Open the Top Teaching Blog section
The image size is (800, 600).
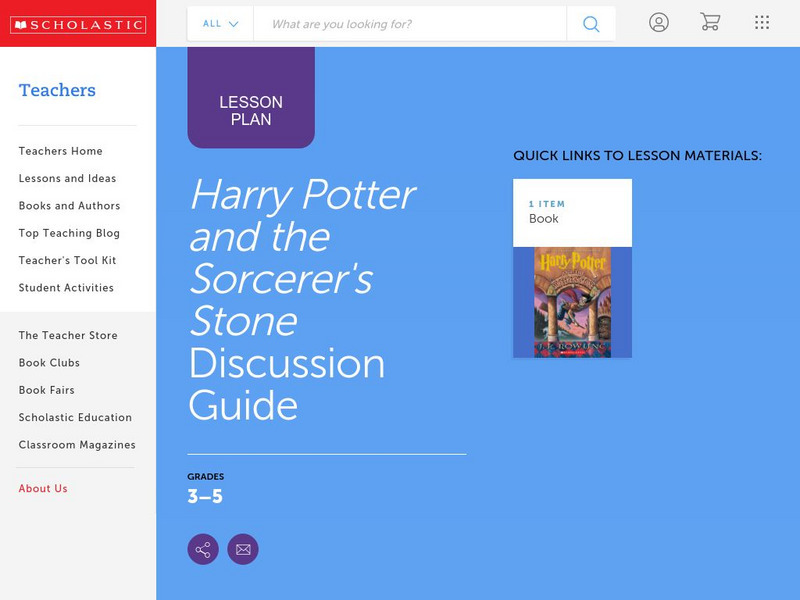[x=64, y=233]
